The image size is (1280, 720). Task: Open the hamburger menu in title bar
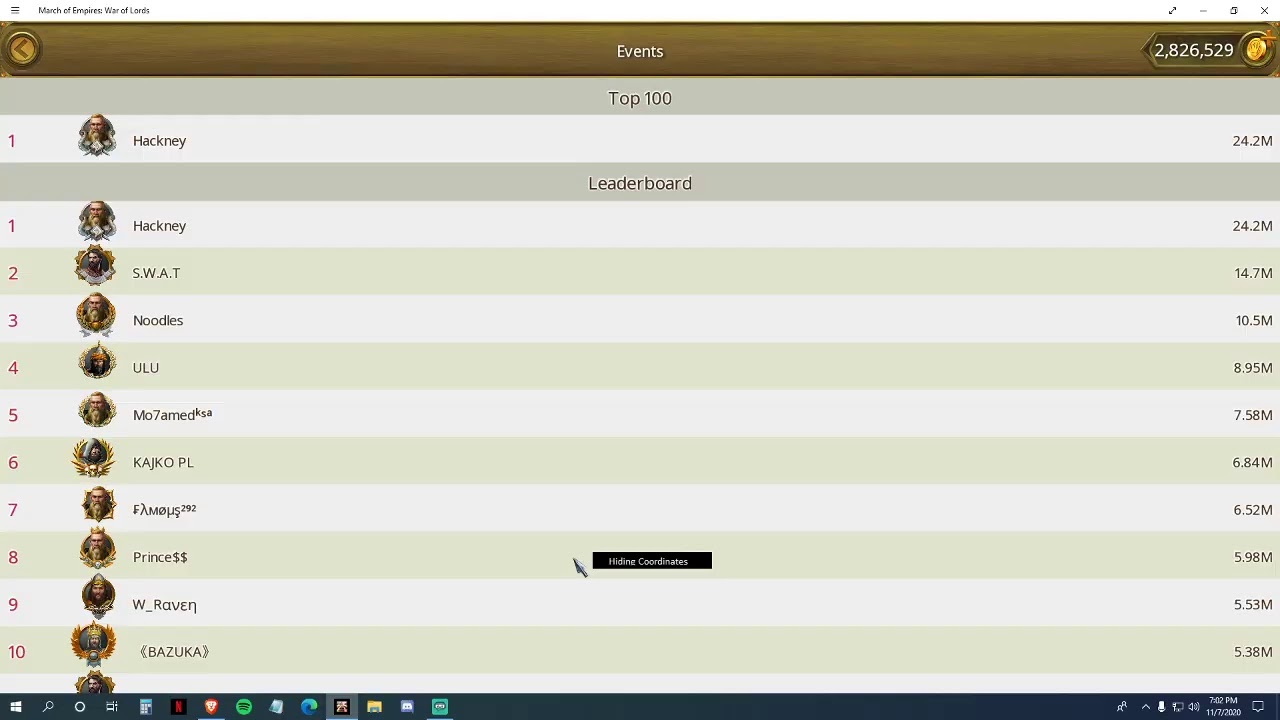click(x=15, y=10)
